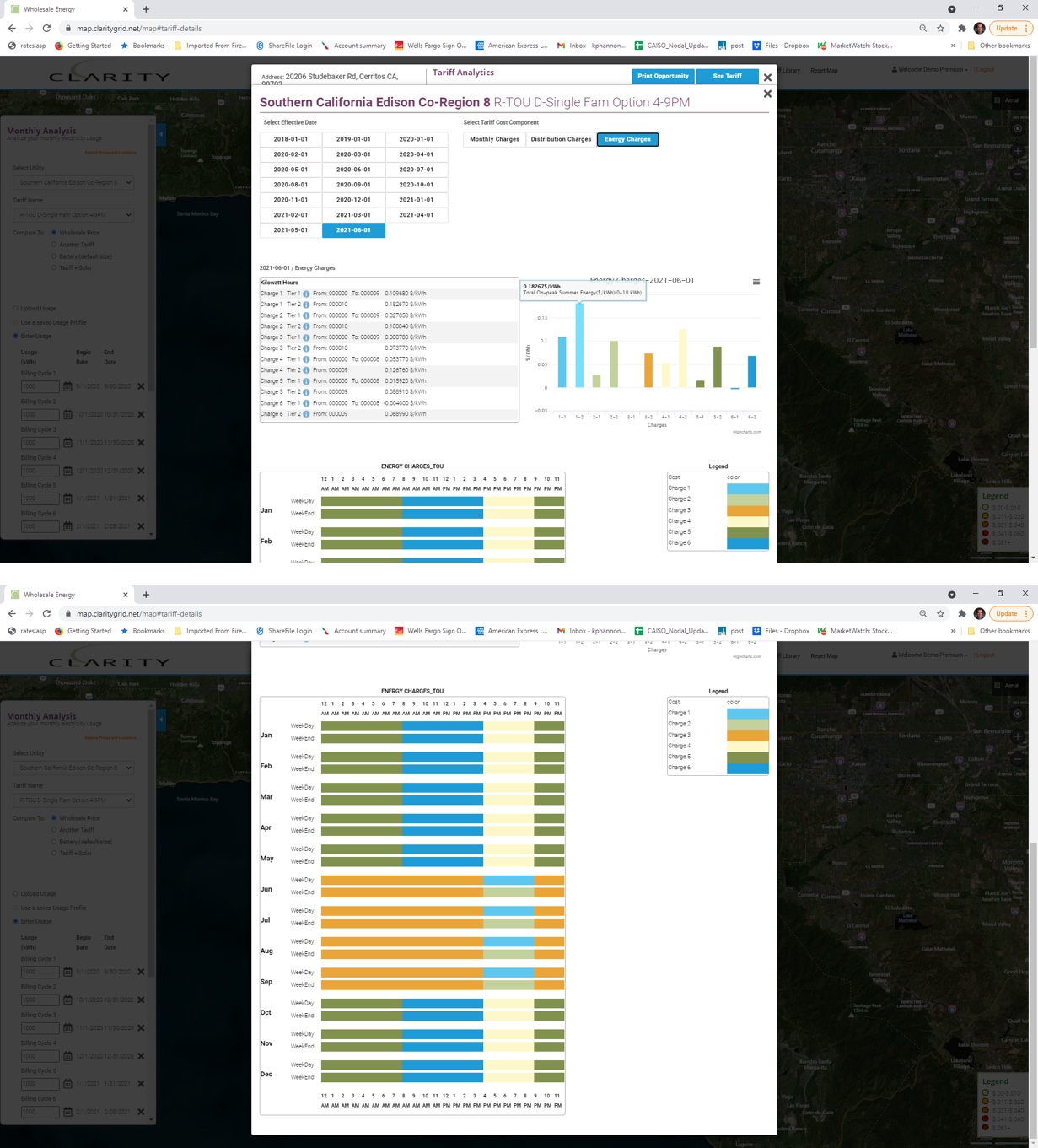Click reload icon in the top browser window
1038x1148 pixels.
click(46, 29)
